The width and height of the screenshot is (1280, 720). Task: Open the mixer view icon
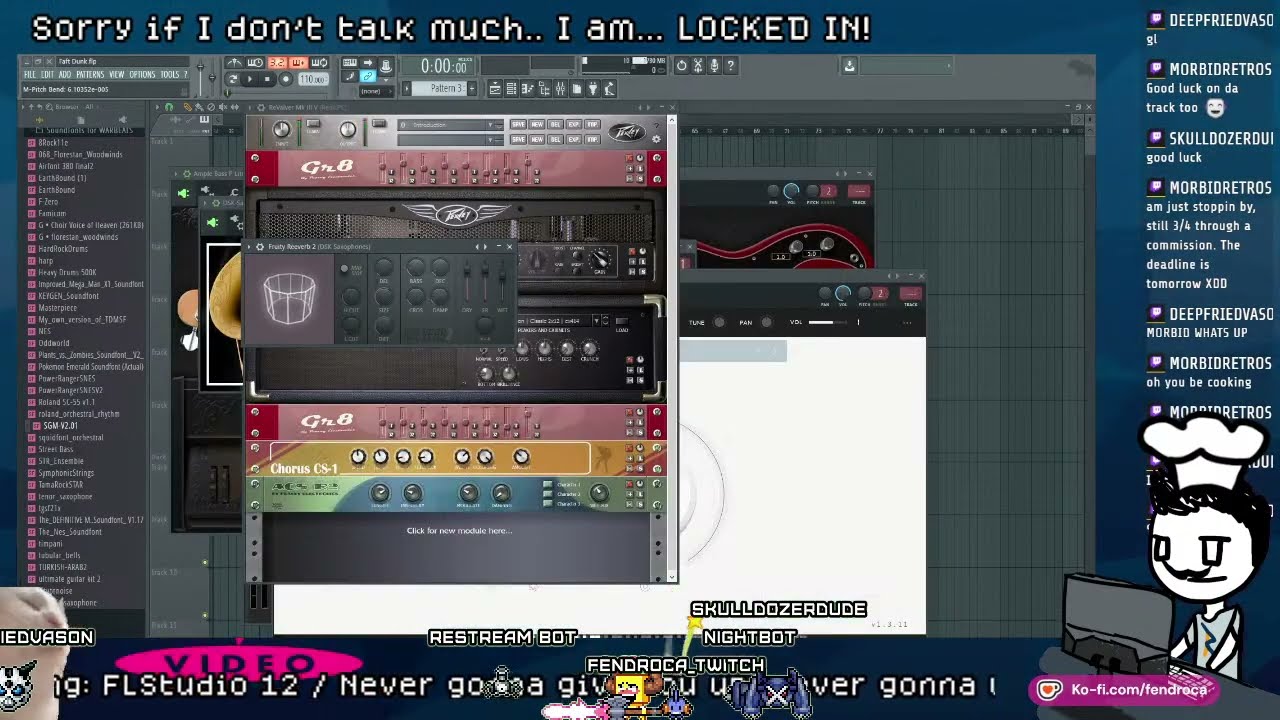[x=560, y=89]
